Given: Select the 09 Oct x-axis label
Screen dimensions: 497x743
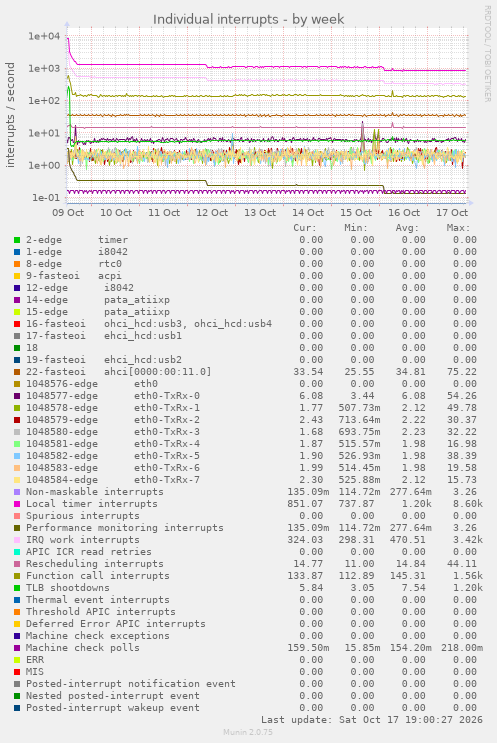Looking at the screenshot, I should click(68, 212).
